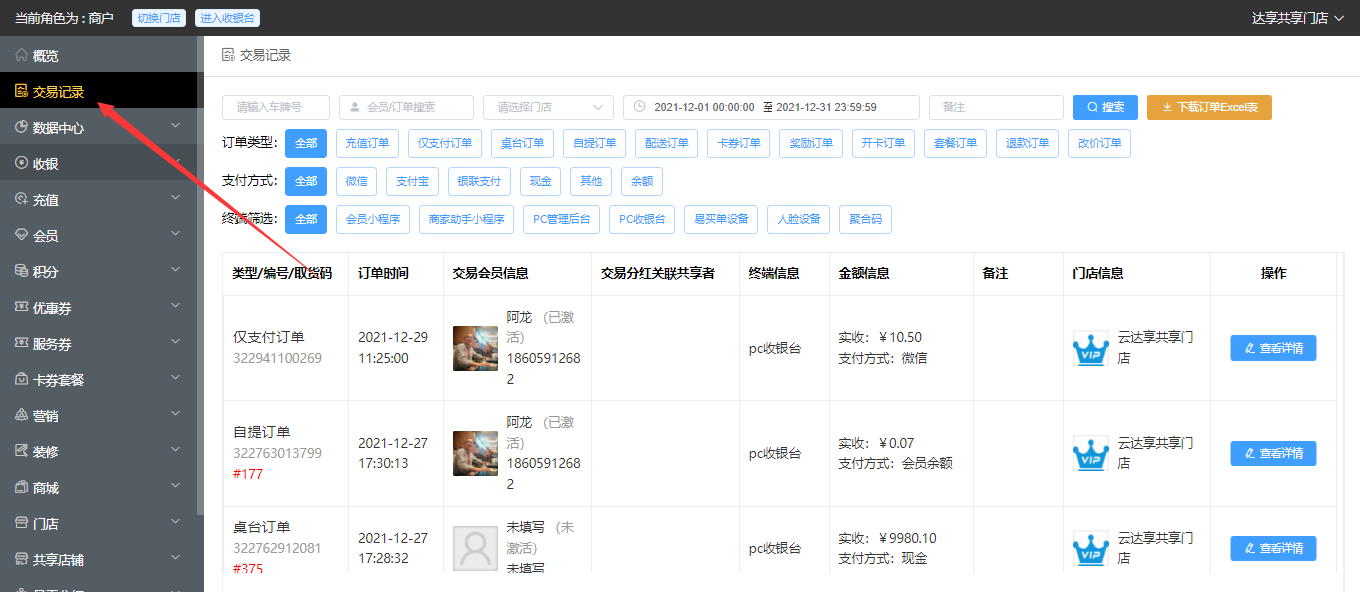Filter terminal by 聚合码
1360x592 pixels.
tap(865, 219)
